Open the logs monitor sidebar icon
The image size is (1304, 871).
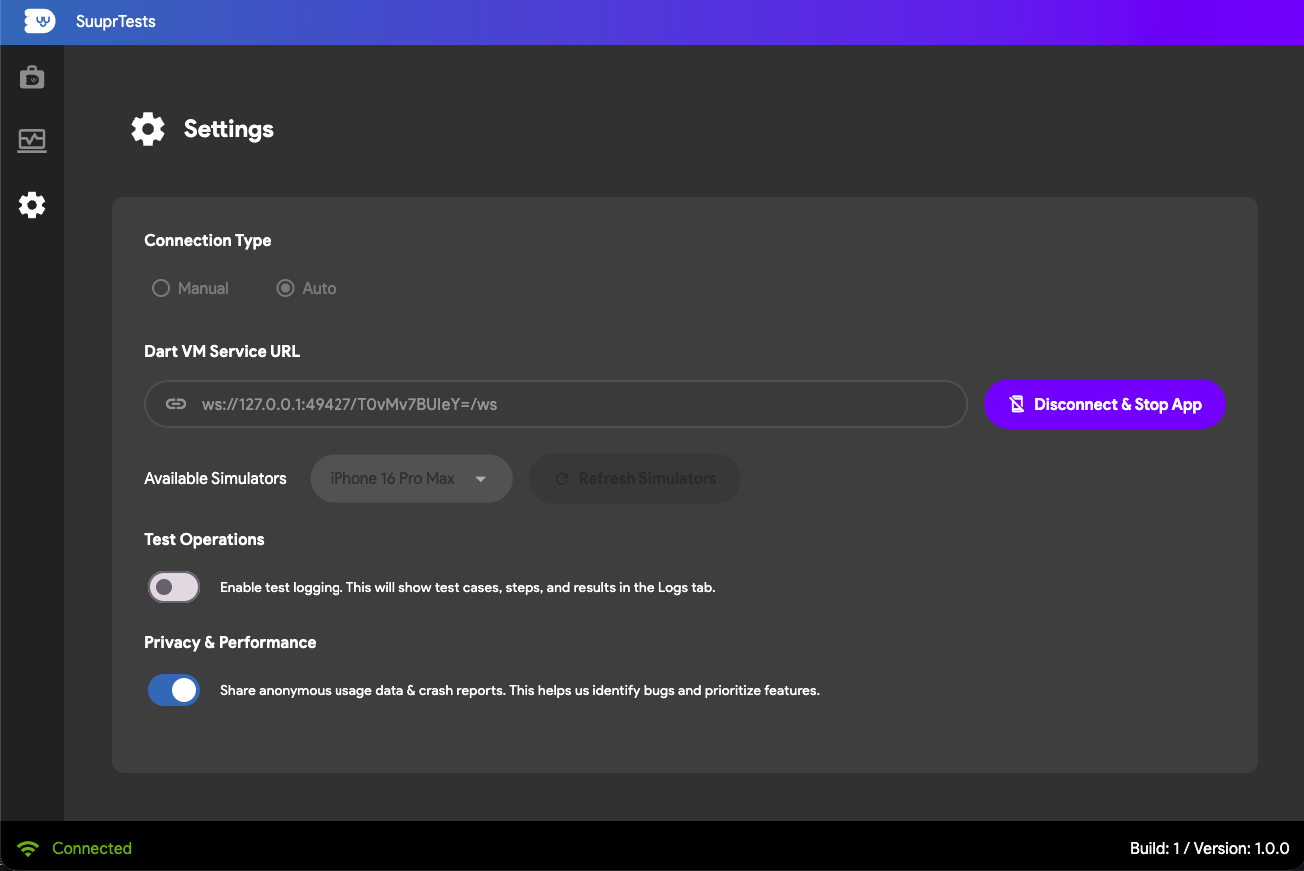(32, 140)
